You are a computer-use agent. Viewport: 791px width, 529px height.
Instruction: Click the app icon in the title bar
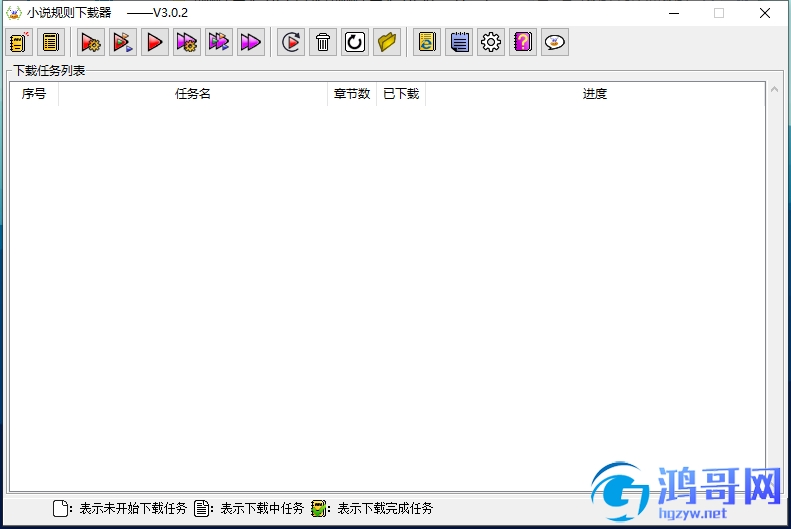(x=14, y=13)
